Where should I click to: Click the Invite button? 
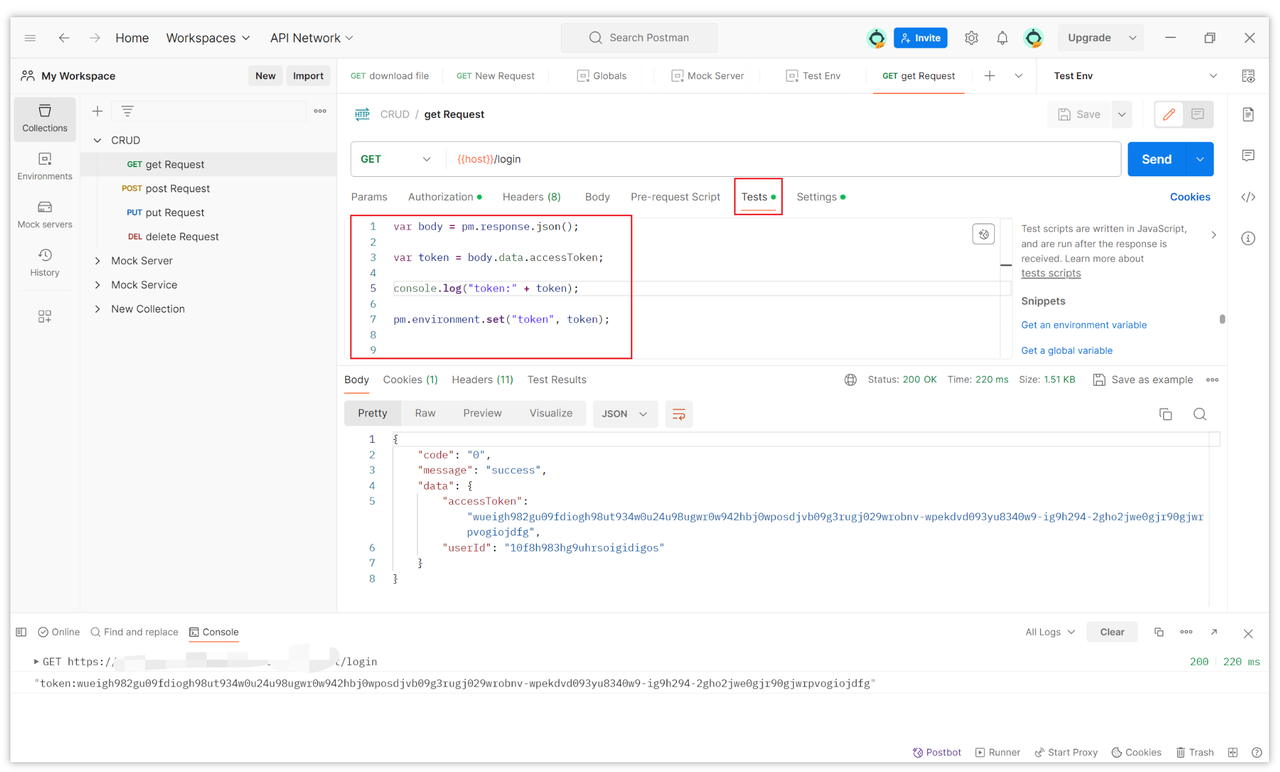pos(920,38)
